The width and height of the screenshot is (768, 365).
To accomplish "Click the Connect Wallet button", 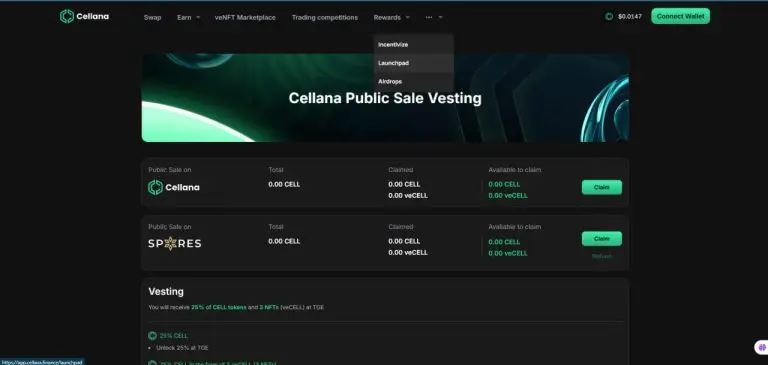I will point(680,16).
